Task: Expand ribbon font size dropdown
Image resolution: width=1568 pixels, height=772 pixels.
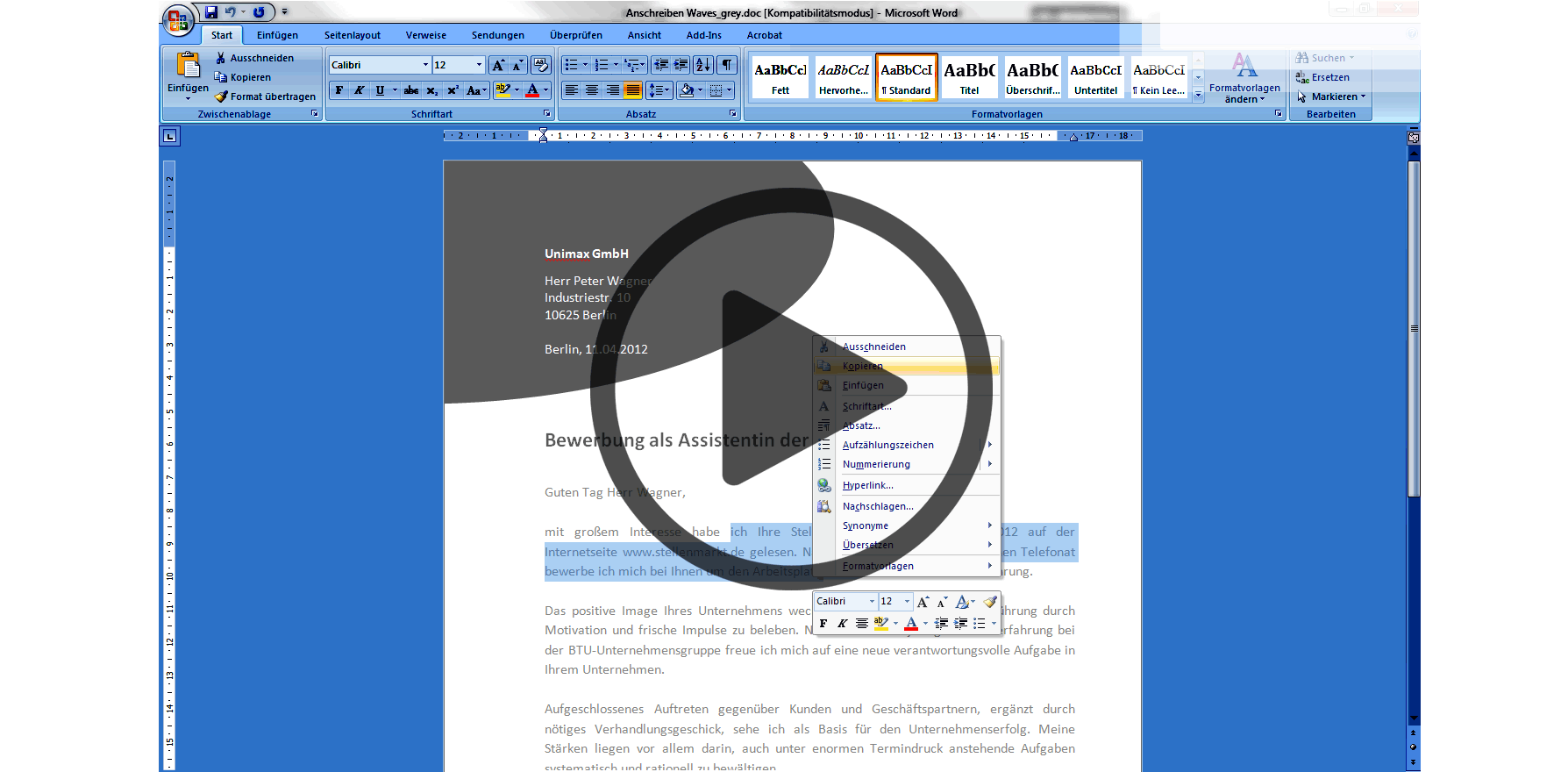Action: tap(479, 65)
